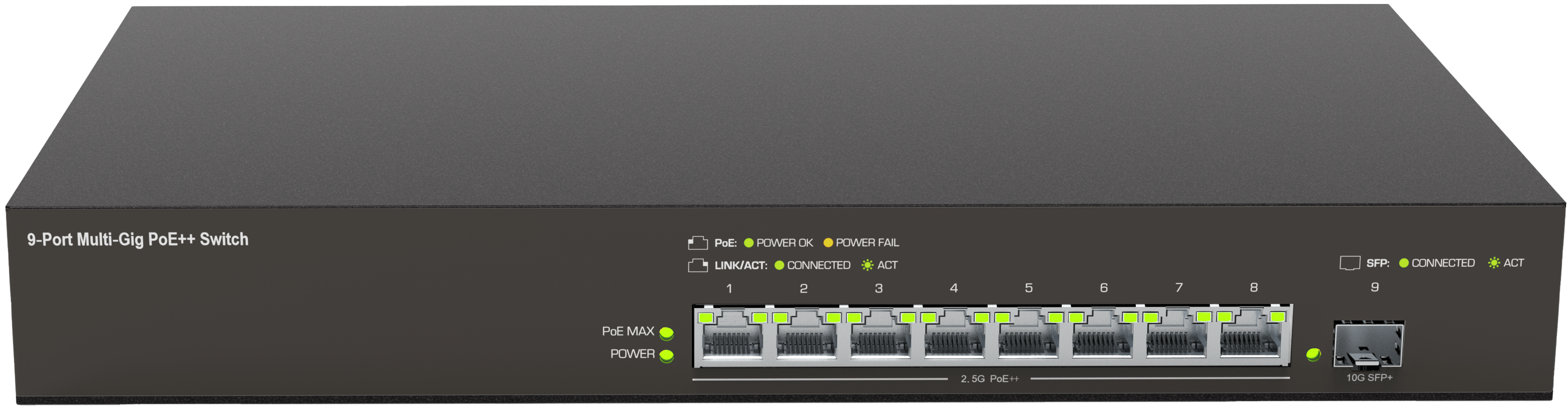Click the SFP ACT sun icon

(1494, 263)
